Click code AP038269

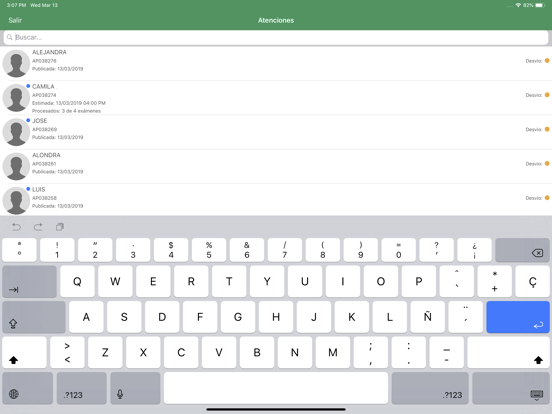44,129
